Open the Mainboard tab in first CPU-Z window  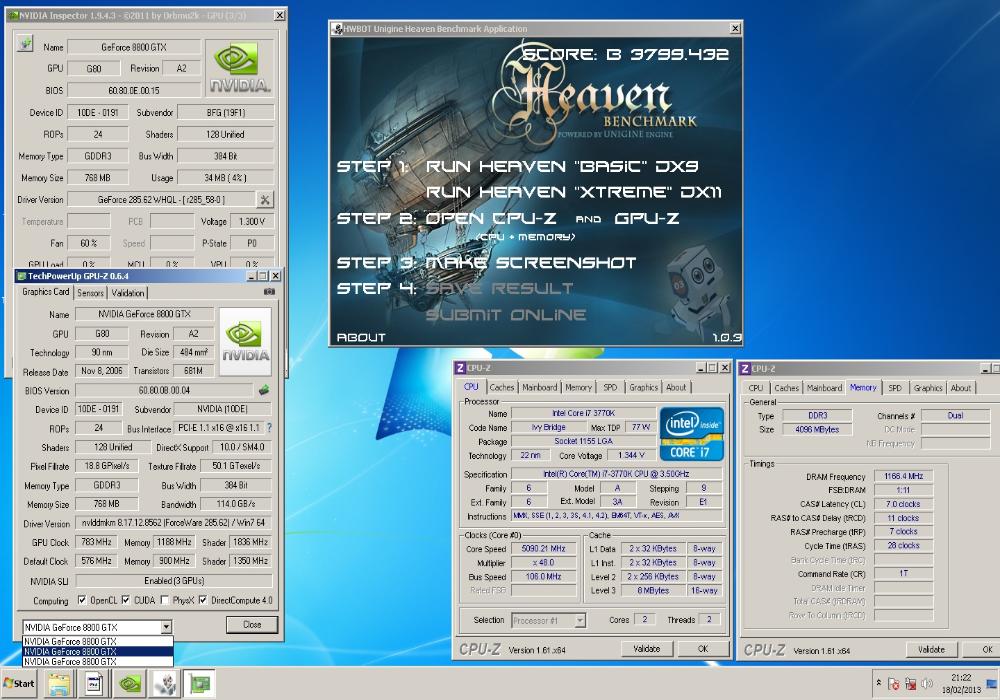[540, 387]
